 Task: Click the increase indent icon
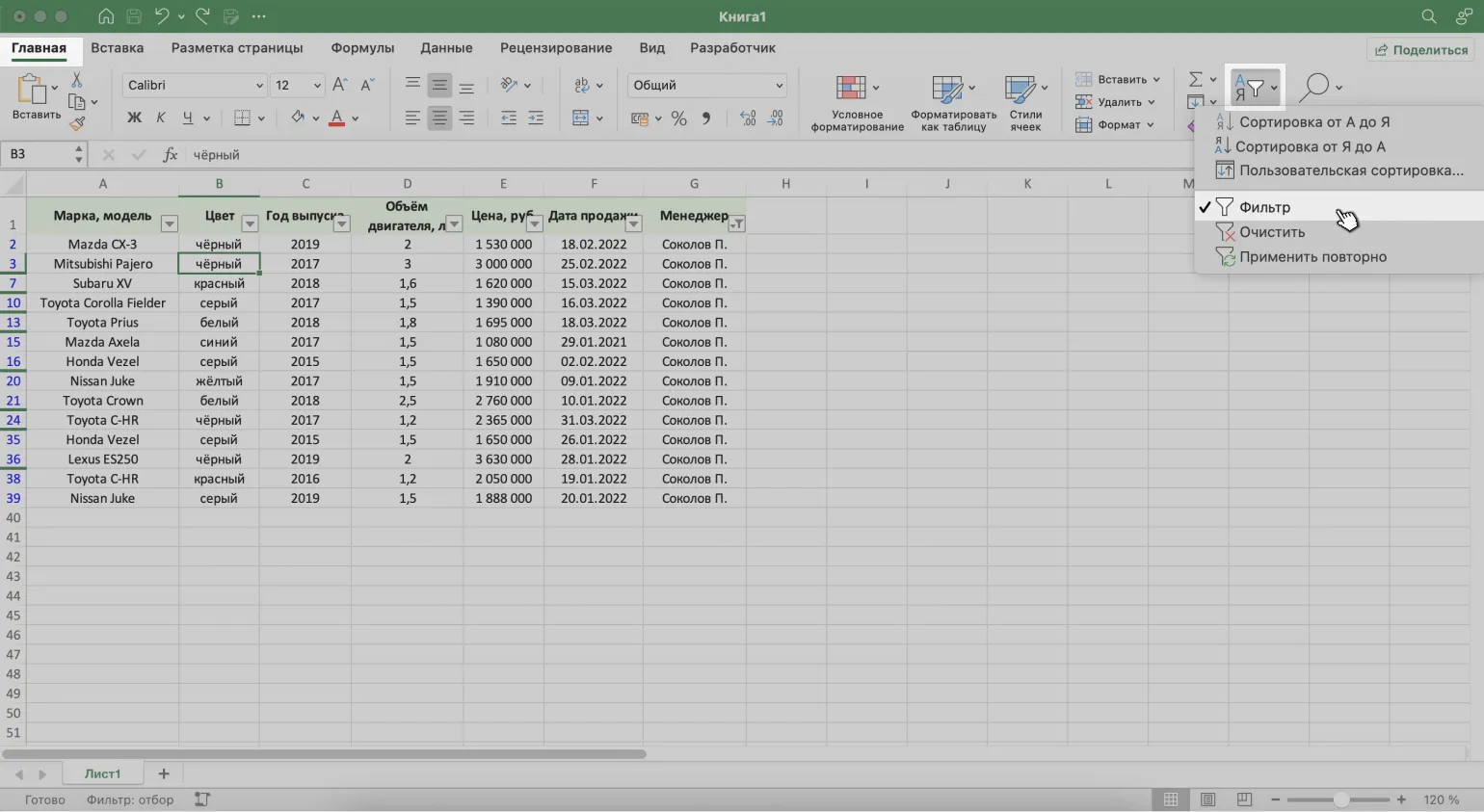point(535,118)
